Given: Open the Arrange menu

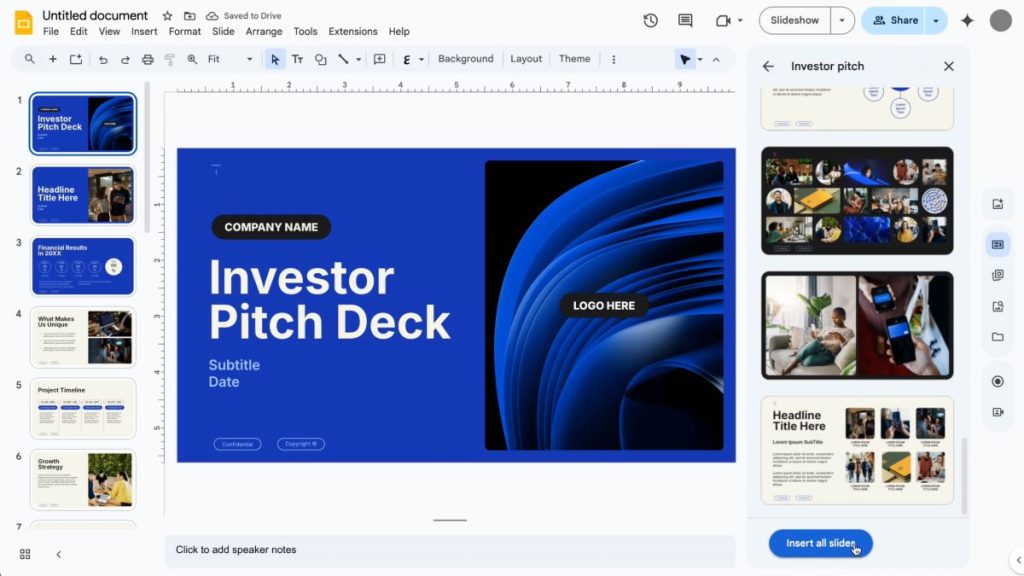Looking at the screenshot, I should [264, 32].
